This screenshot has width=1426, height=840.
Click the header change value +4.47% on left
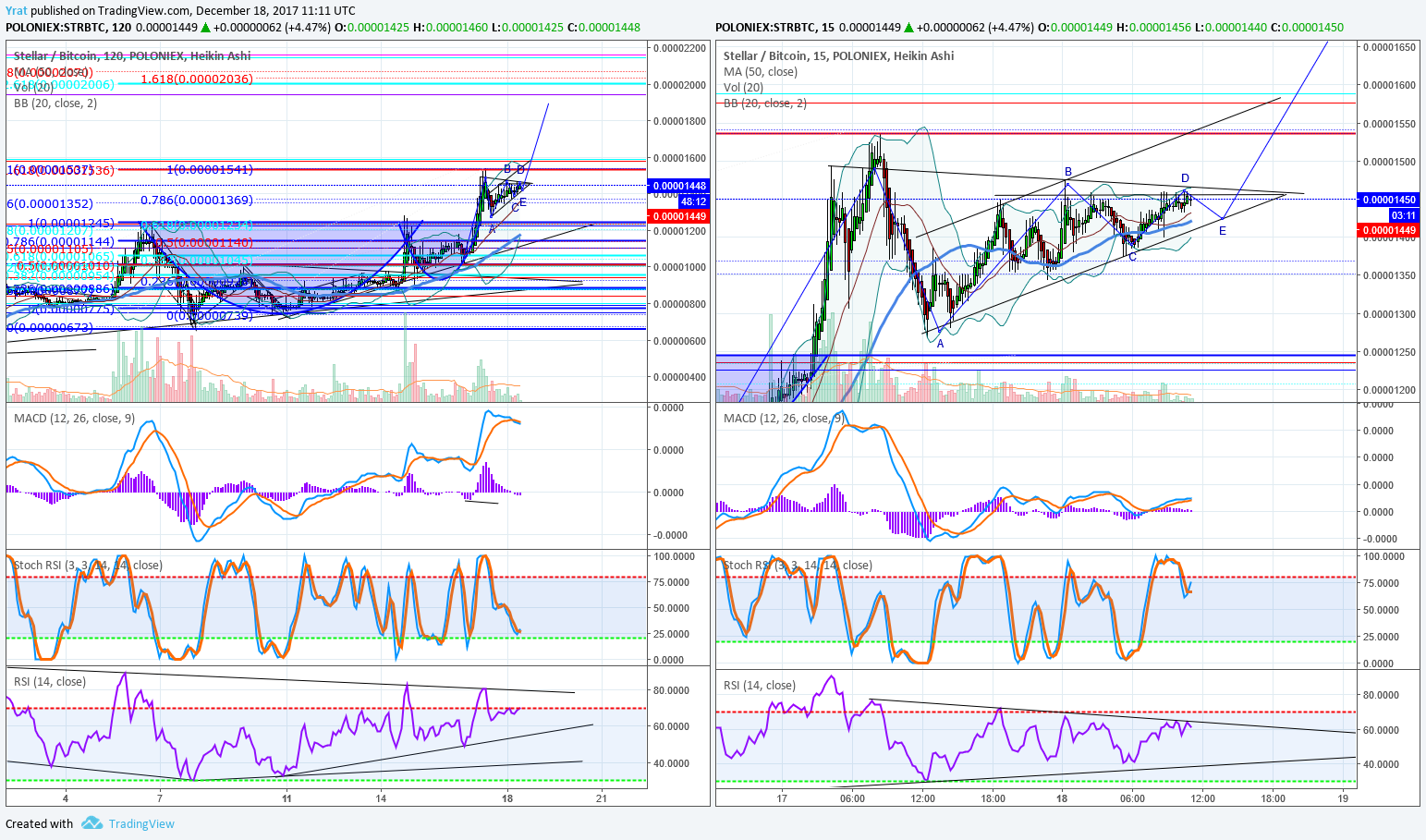click(x=307, y=27)
